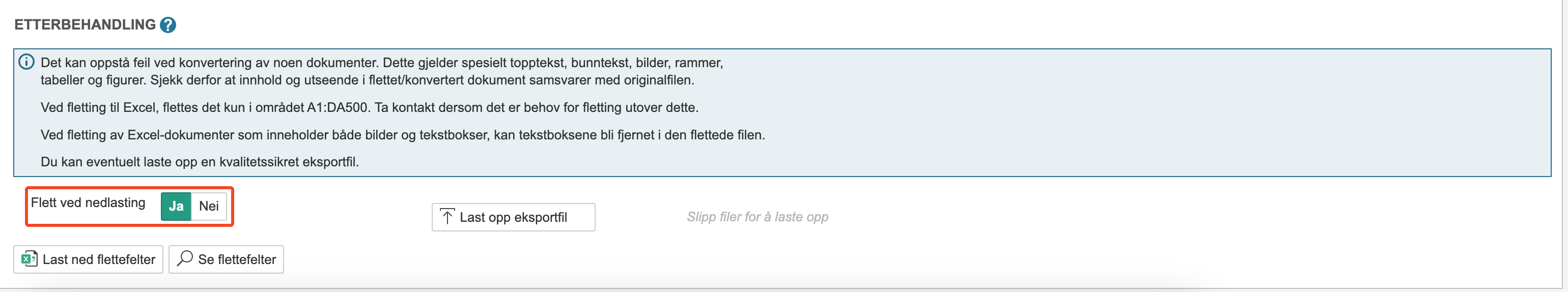
Task: Click the Excel icon on Last ned flettefelter
Action: (29, 259)
